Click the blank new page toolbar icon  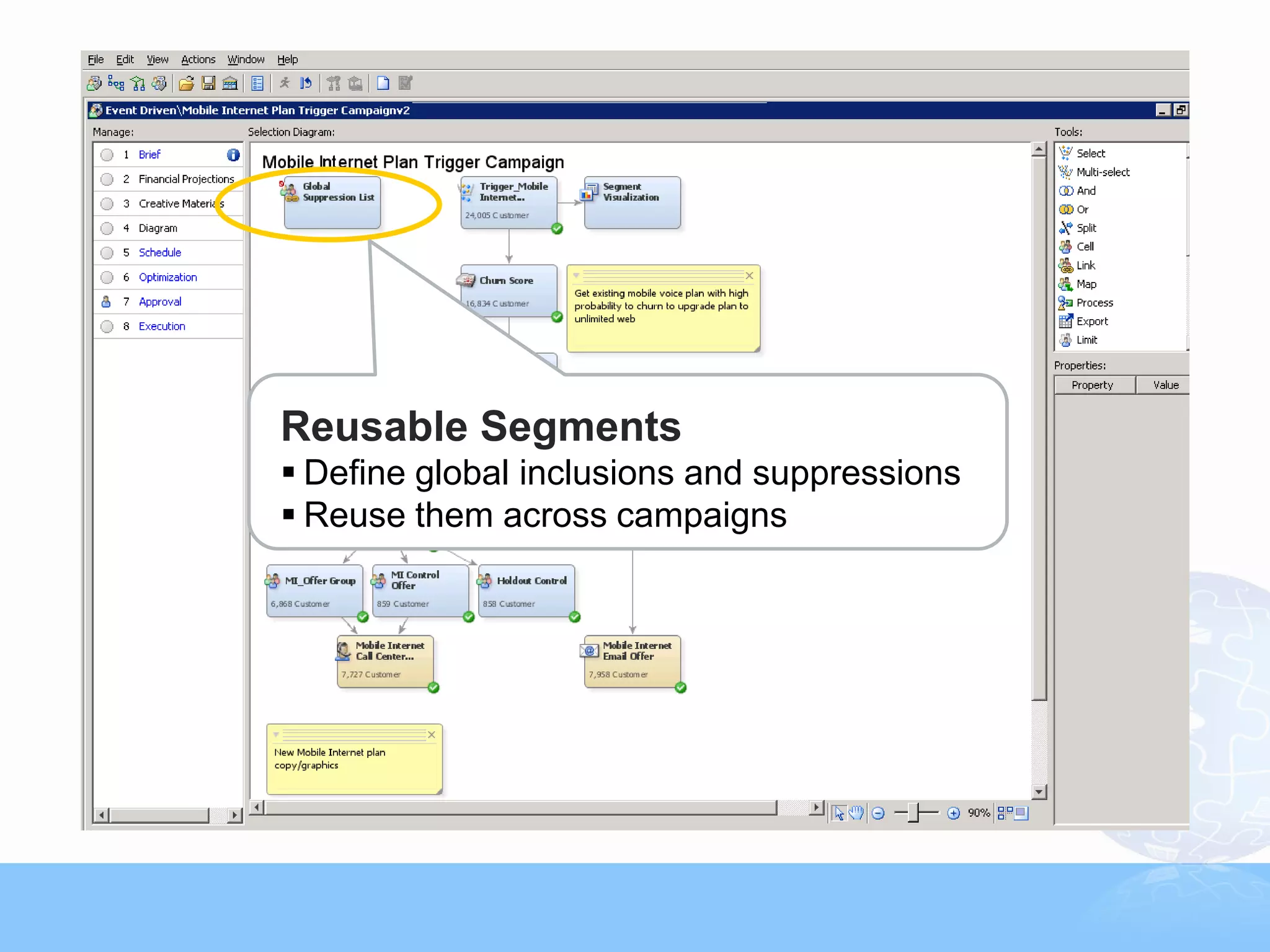pyautogui.click(x=383, y=83)
